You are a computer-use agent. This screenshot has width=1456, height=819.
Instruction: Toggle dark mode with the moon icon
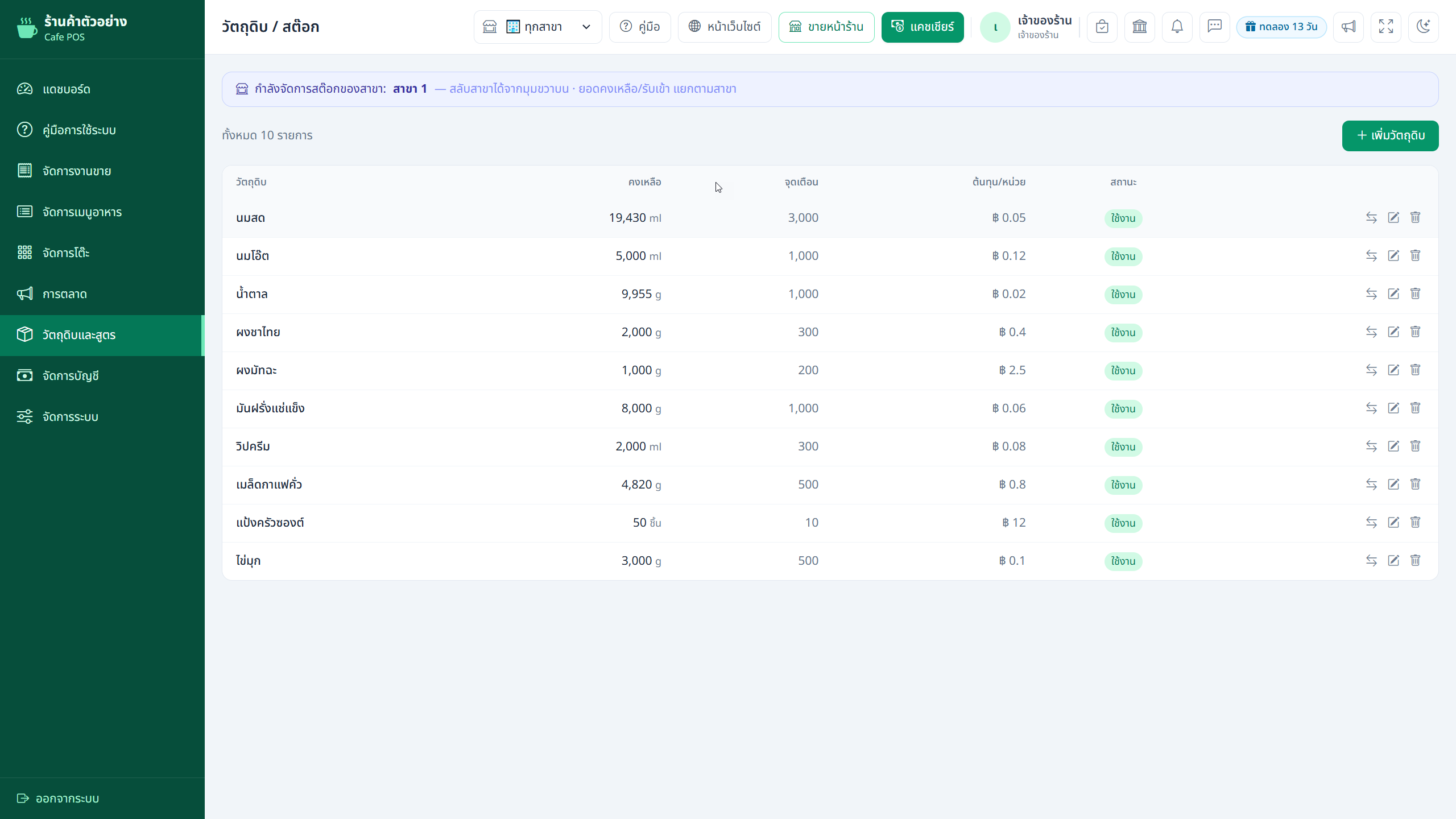point(1424,27)
